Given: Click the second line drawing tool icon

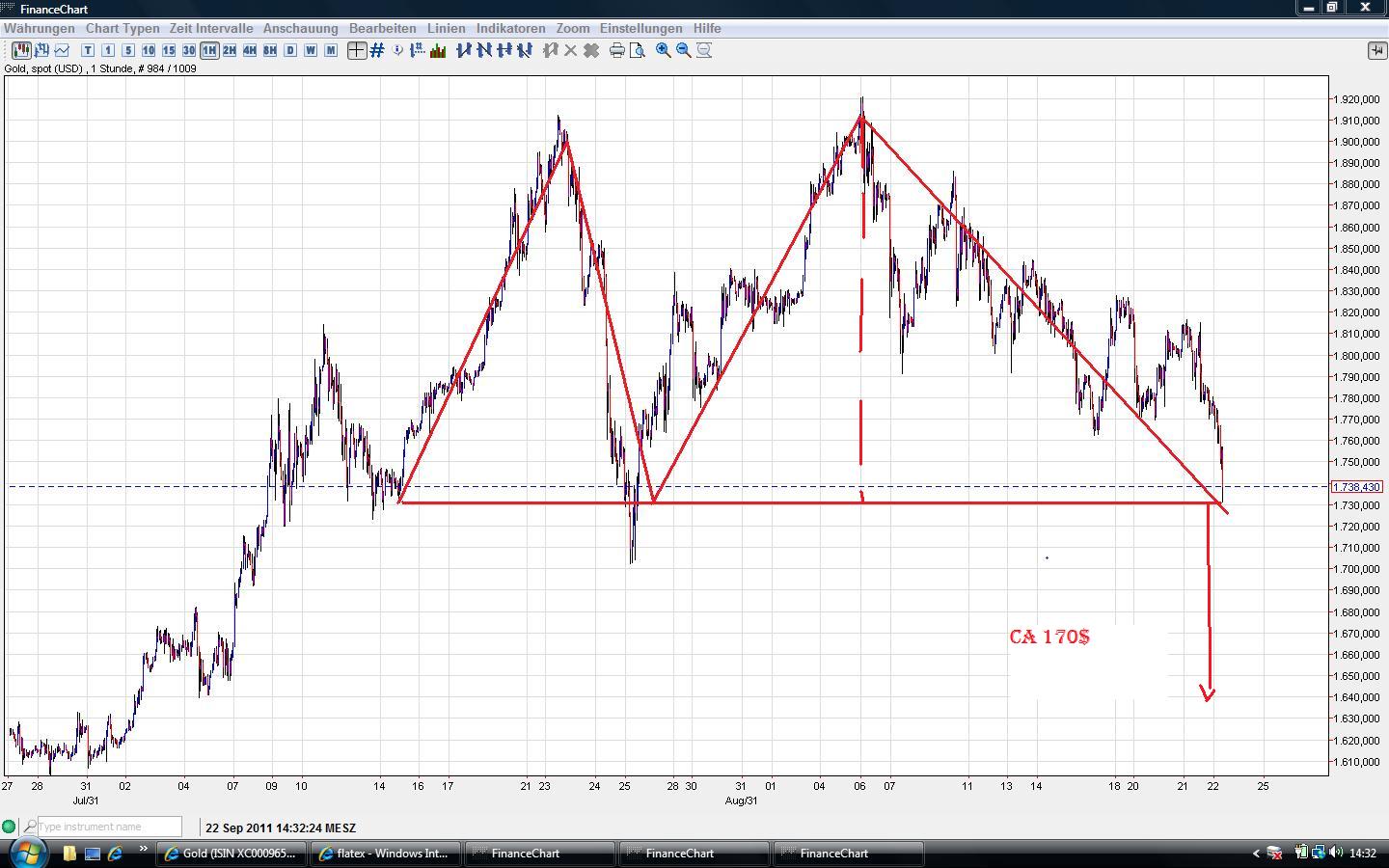Looking at the screenshot, I should [484, 50].
